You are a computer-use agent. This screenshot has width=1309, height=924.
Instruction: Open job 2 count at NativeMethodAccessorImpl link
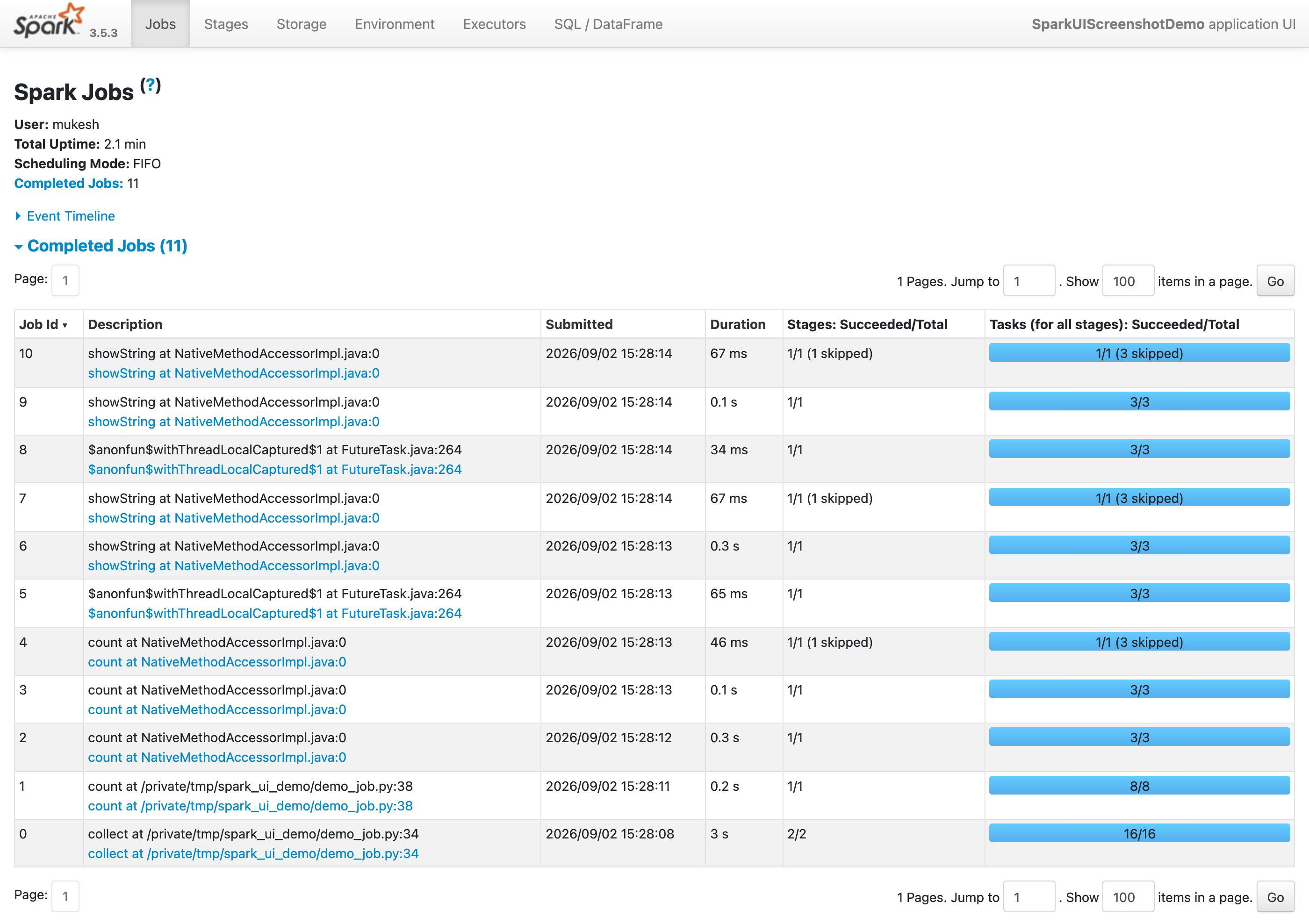coord(216,757)
